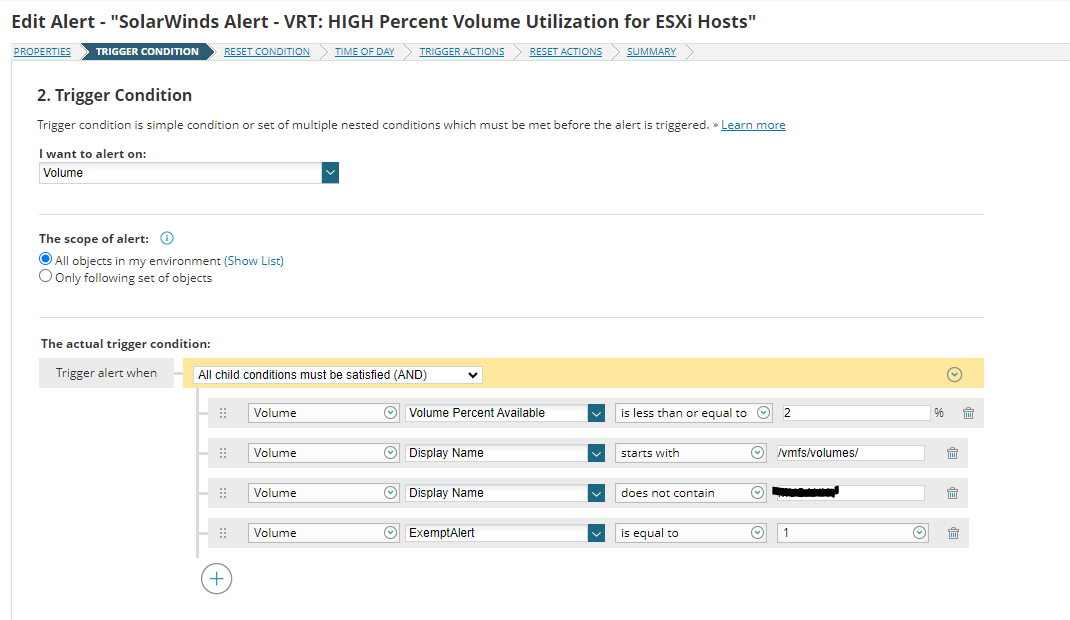Open Volume object dropdown in Percent Available row
Image resolution: width=1070 pixels, height=620 pixels.
(323, 413)
